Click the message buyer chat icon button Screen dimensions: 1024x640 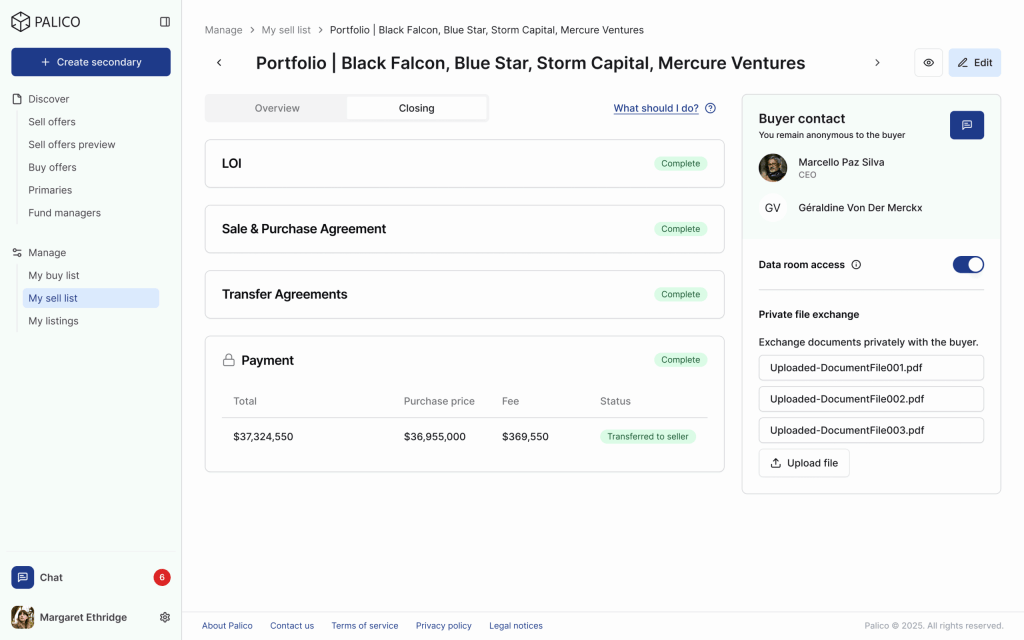click(966, 125)
